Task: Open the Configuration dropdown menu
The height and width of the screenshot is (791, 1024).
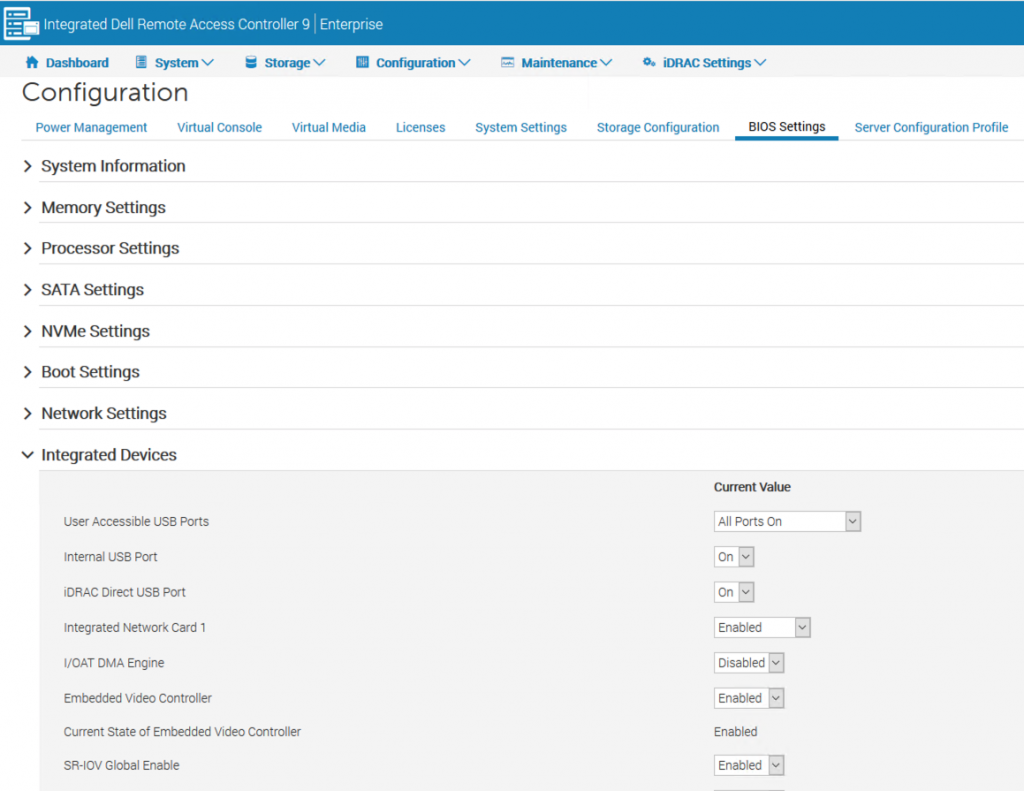Action: (x=413, y=63)
